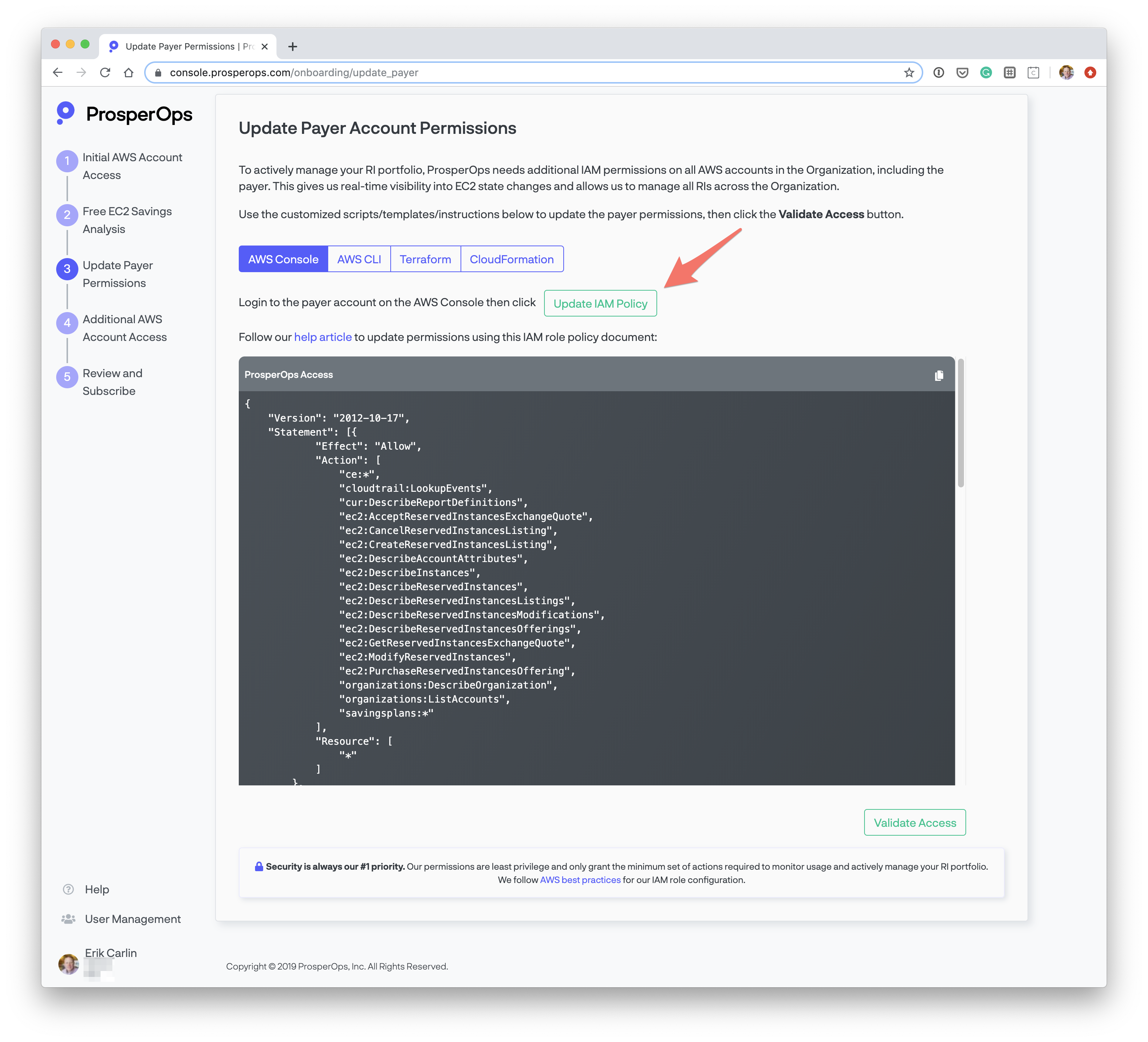Click "cloudtrail:LookupEvents" in the policy
1148x1042 pixels.
pyautogui.click(x=416, y=489)
